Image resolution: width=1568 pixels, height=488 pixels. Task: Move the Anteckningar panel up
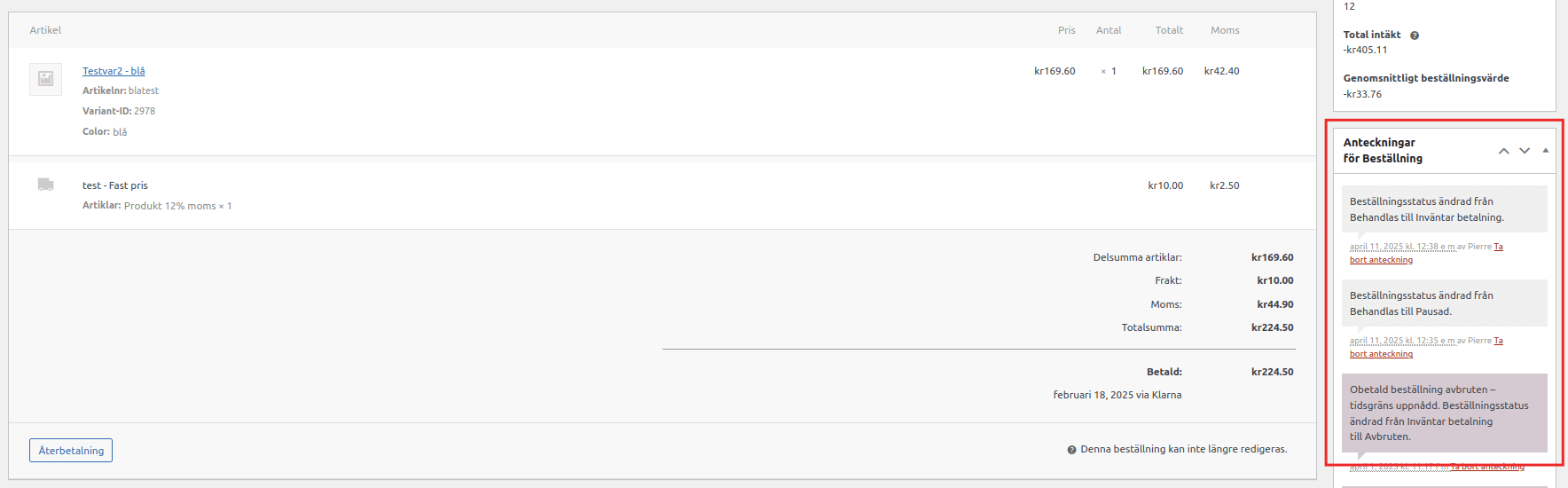[1503, 151]
